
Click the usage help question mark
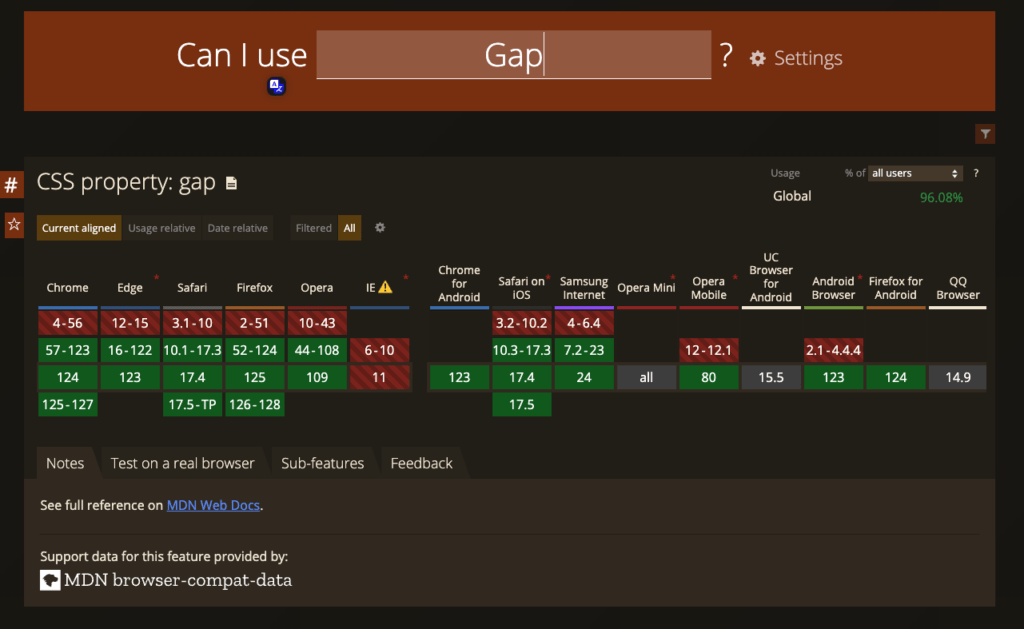pos(976,173)
